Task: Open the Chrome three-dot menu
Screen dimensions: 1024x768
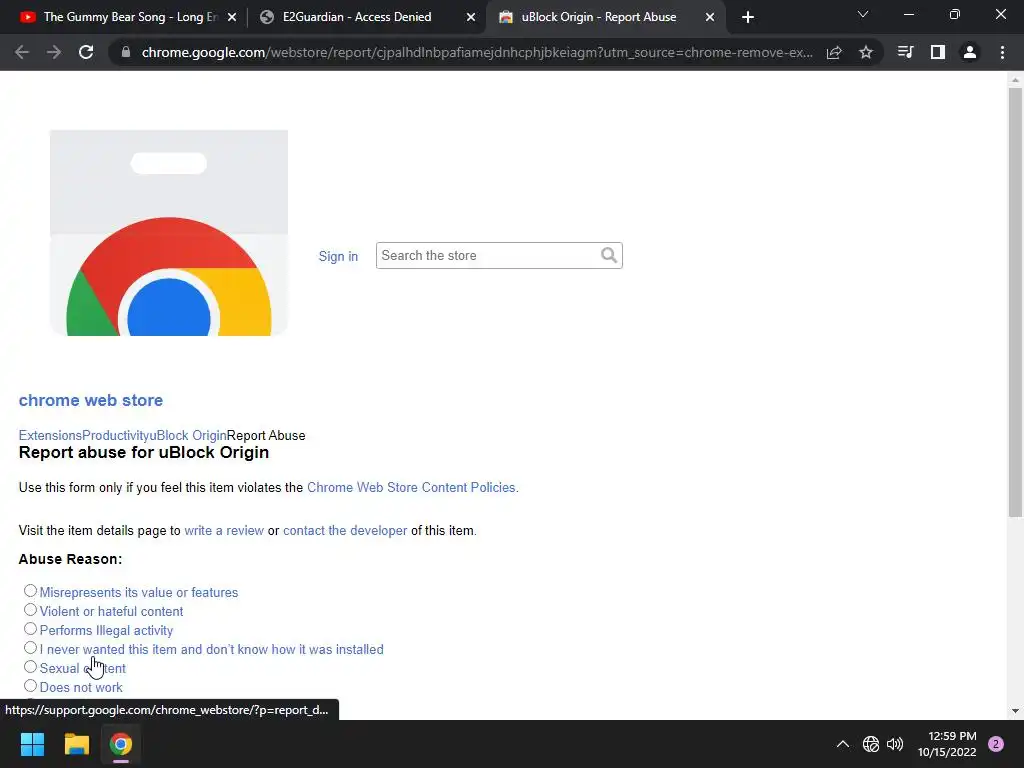Action: (x=1002, y=52)
